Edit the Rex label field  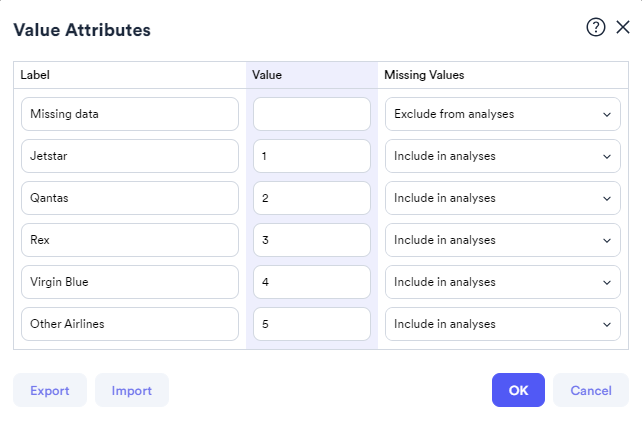pos(130,240)
